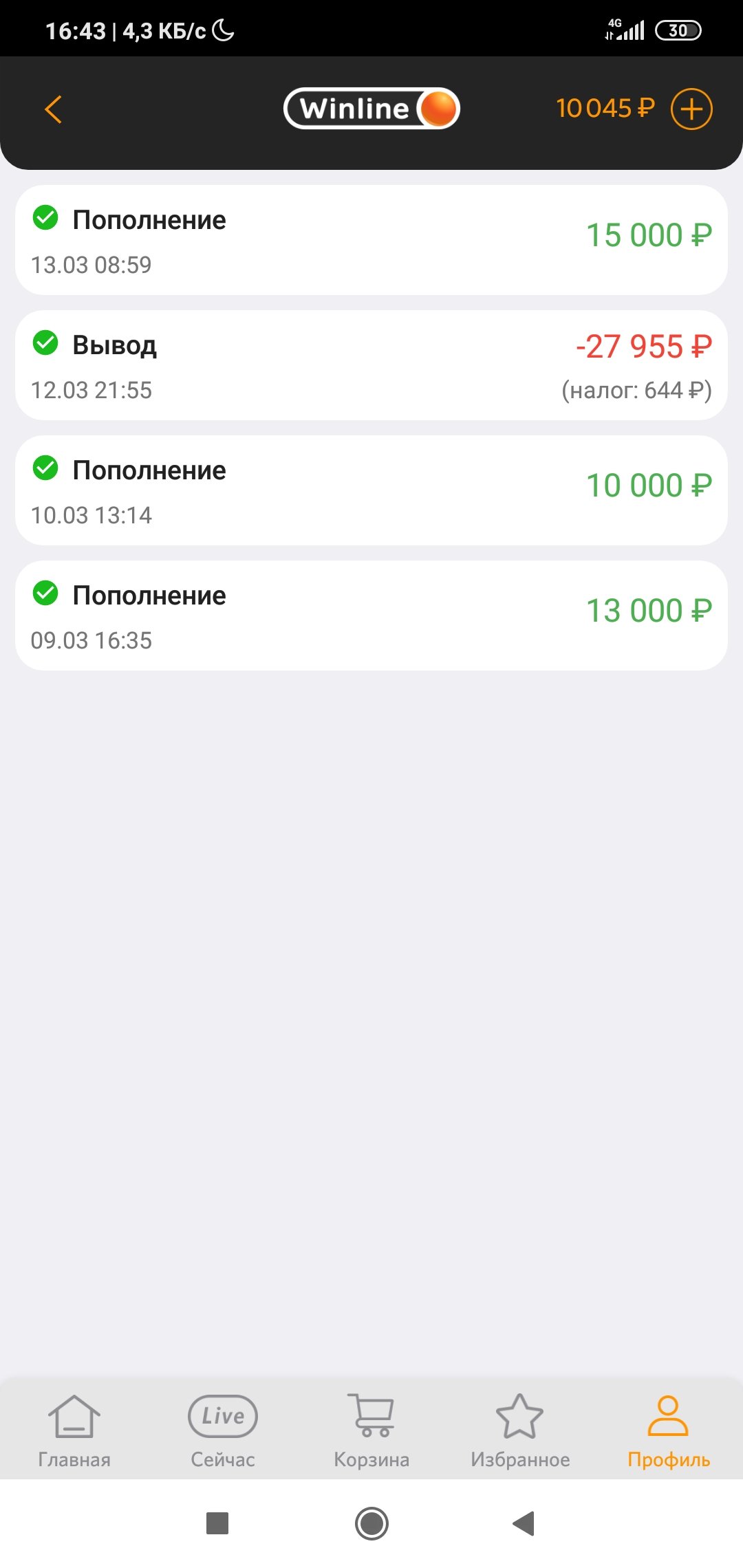Open the Live Сейчас section
The image size is (743, 1568).
[223, 1432]
